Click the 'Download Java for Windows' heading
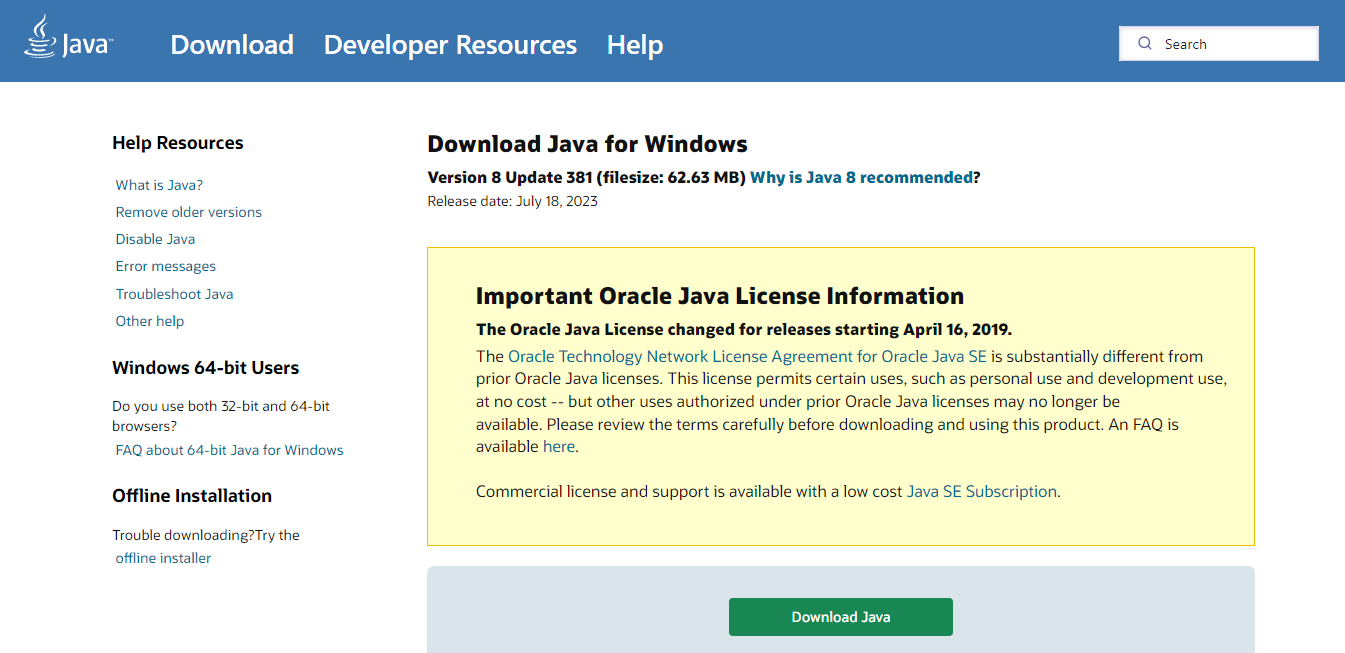Screen dimensions: 1345x653 [587, 144]
